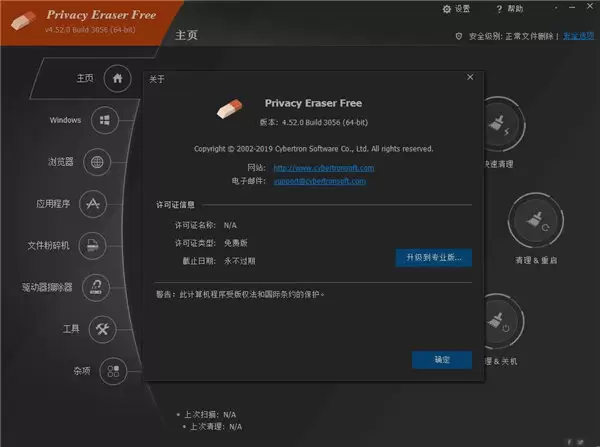This screenshot has width=600, height=447.
Task: Select the 应用程序 applications icon
Action: coord(93,204)
